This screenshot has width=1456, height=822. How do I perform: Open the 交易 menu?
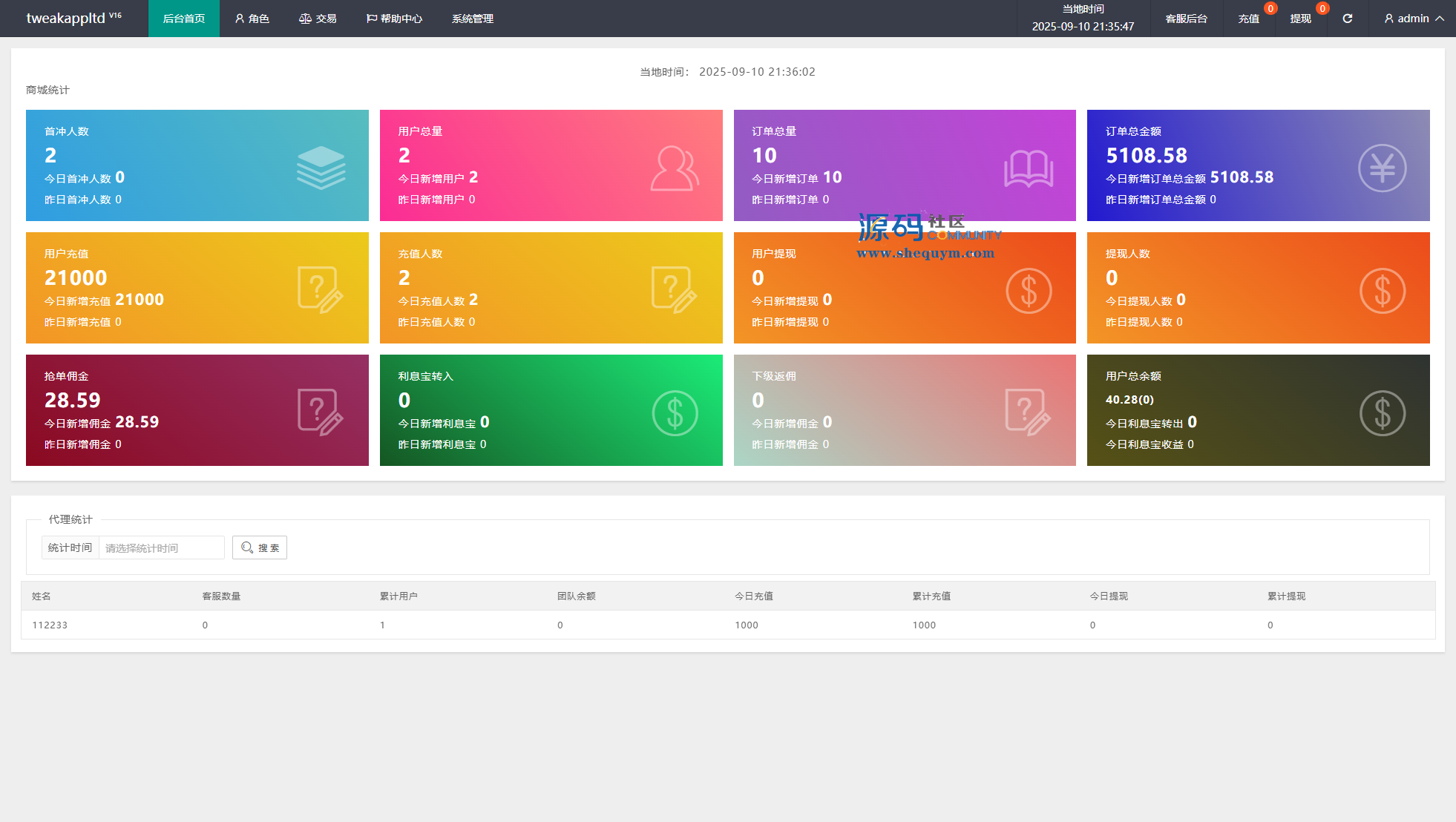click(x=318, y=19)
